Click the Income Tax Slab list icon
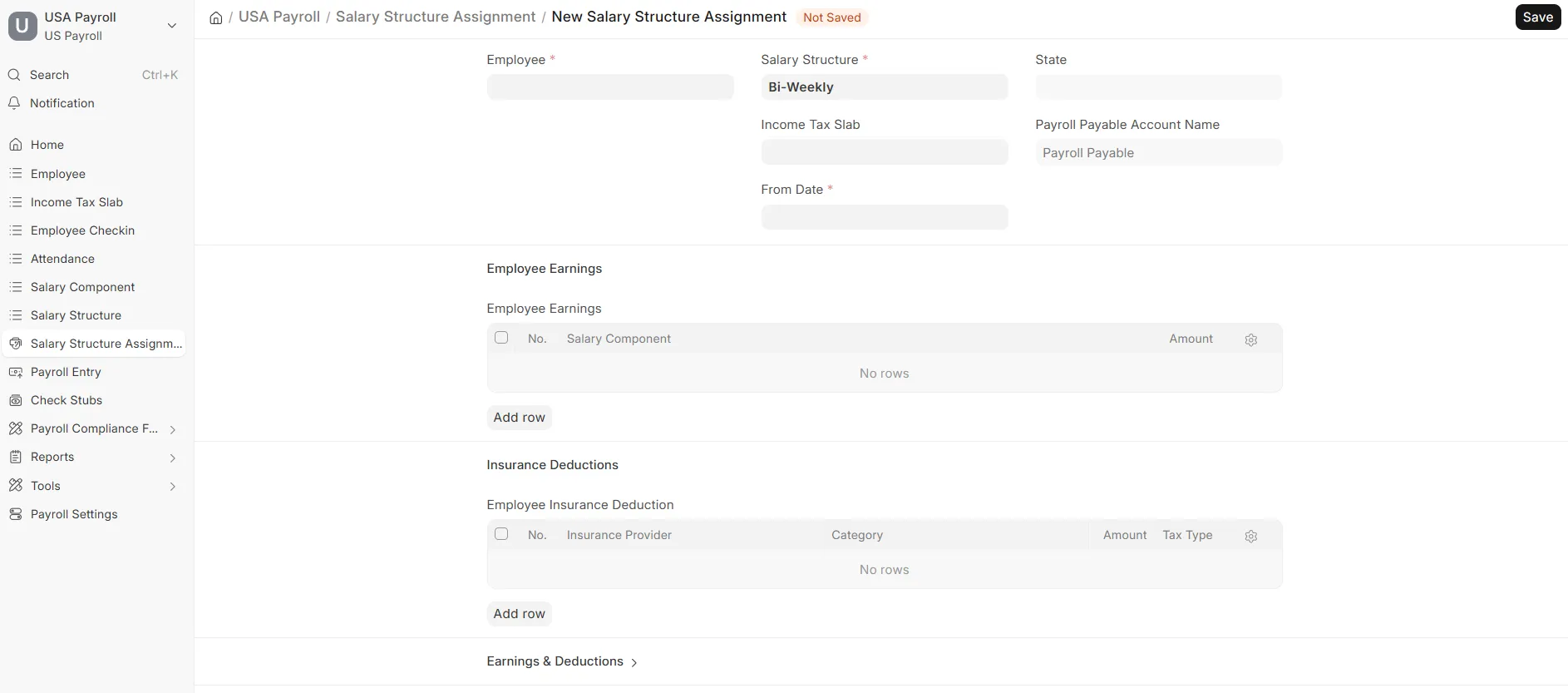This screenshot has width=1568, height=693. [15, 202]
